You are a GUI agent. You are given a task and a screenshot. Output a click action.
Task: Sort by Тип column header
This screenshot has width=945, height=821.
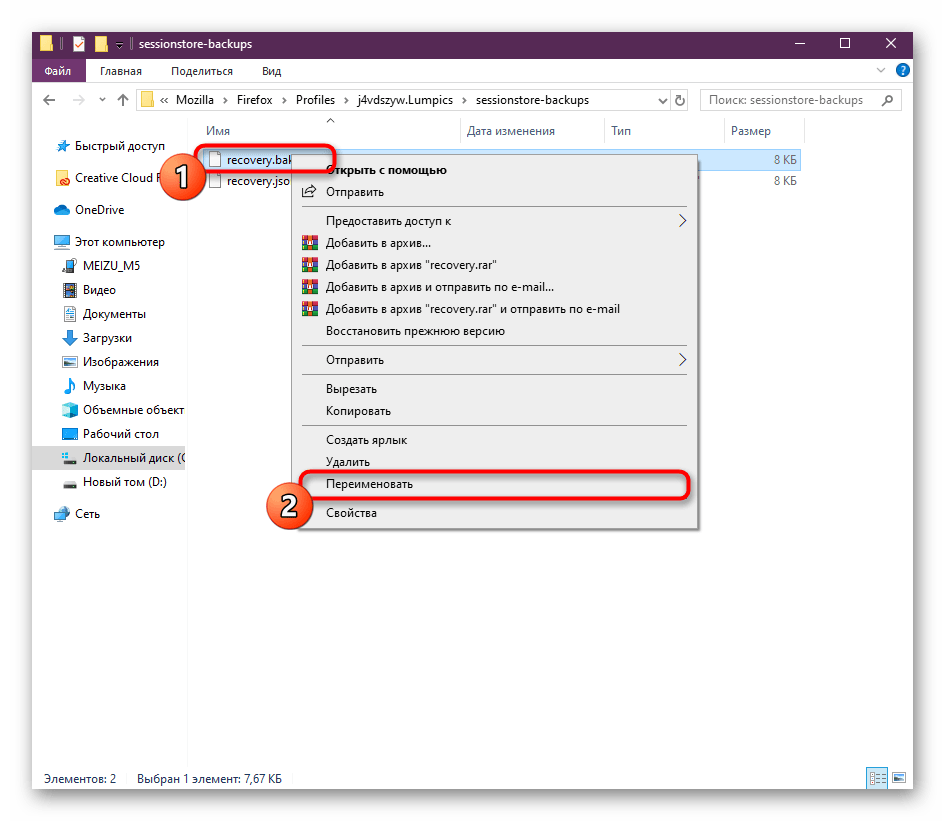(621, 131)
